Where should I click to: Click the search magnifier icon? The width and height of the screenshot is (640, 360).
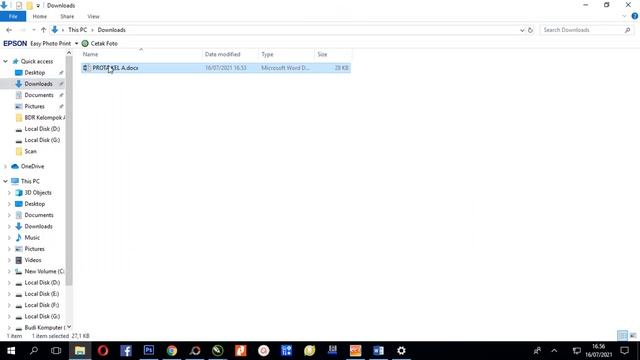627,30
